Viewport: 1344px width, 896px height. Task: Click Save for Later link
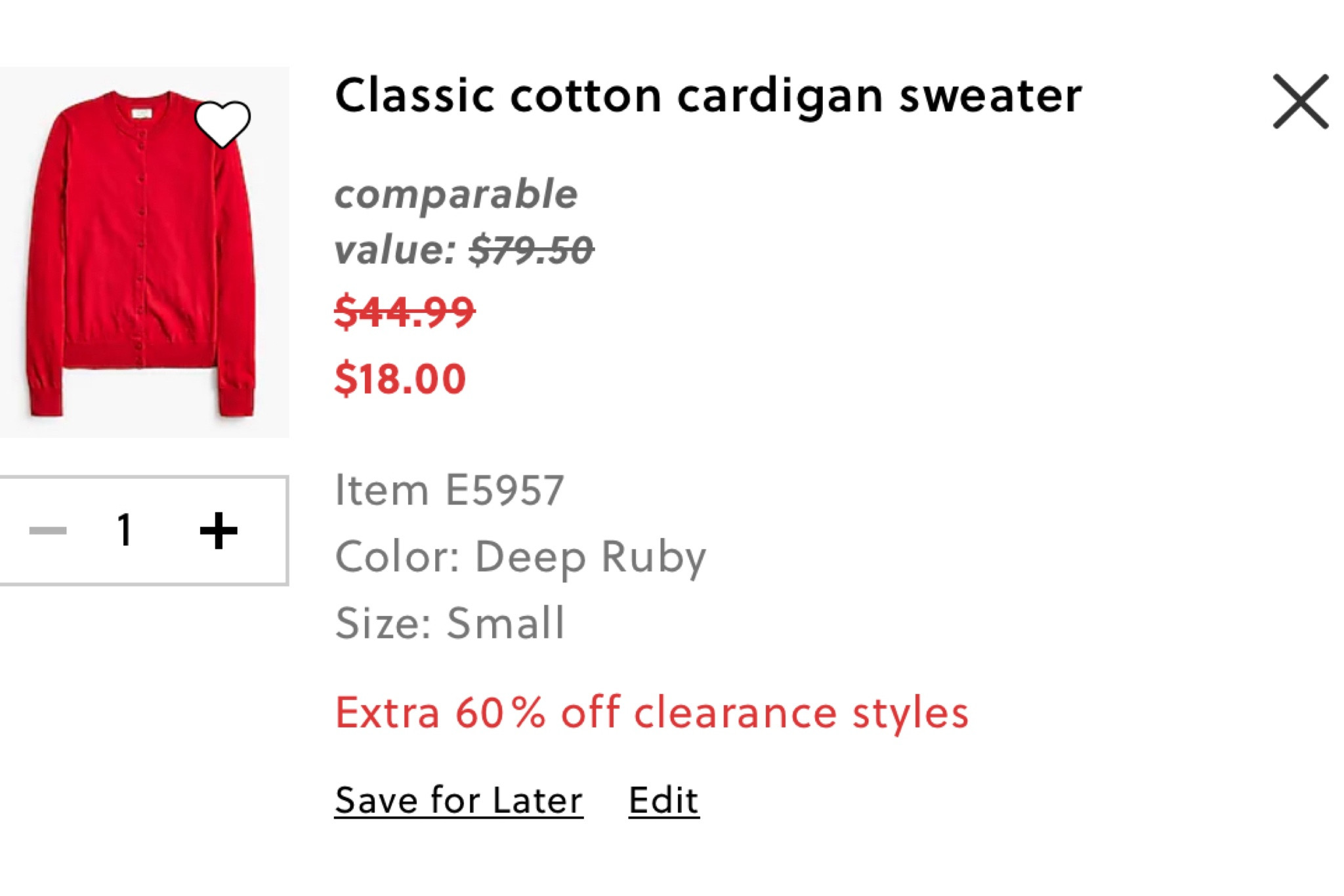coord(457,798)
